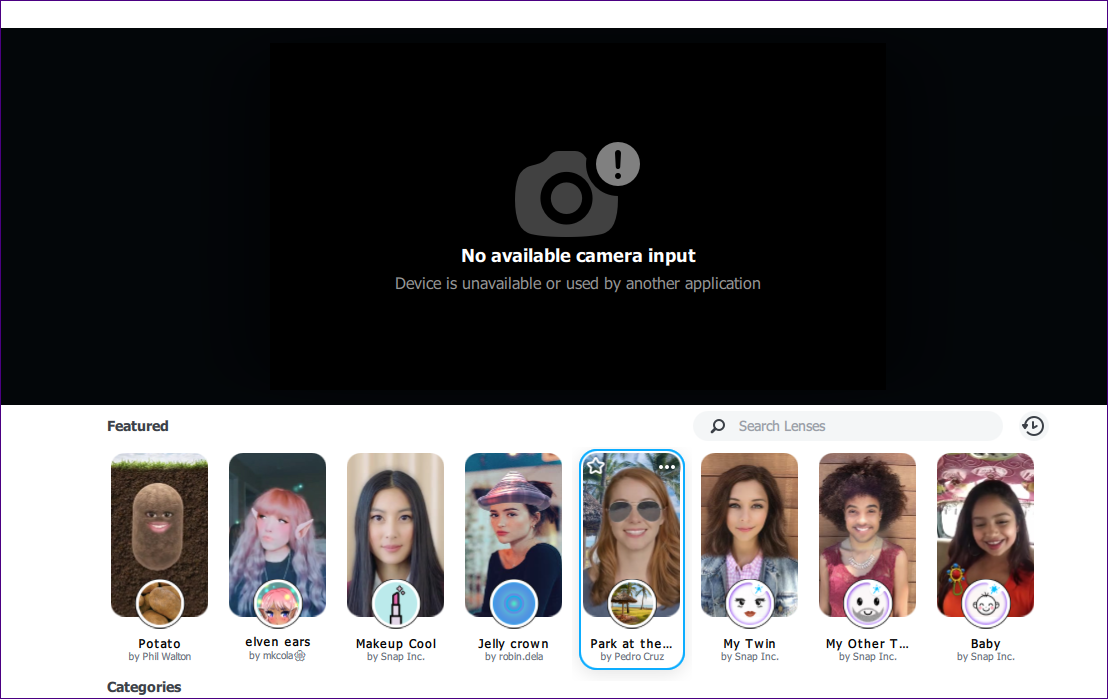Viewport: 1108px width, 699px height.
Task: Select the elven ears lens thumbnail
Action: [x=277, y=520]
